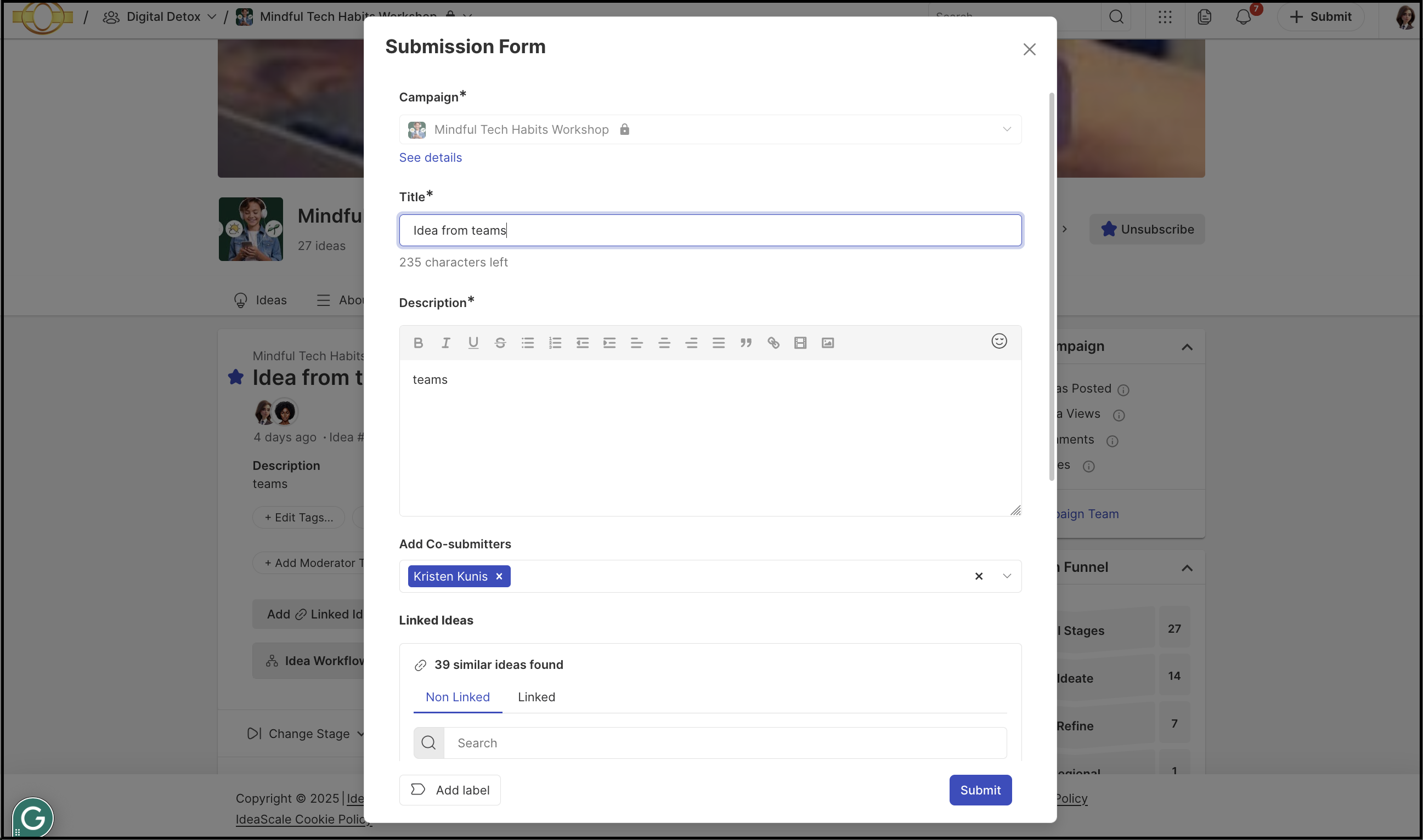Clear all co-submitters

point(979,576)
